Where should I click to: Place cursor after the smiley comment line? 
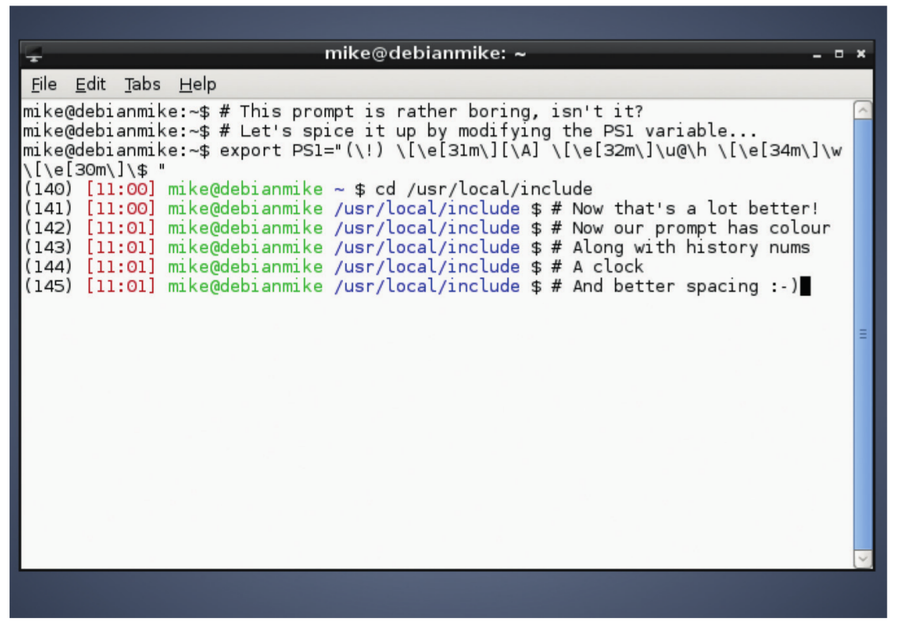[806, 286]
